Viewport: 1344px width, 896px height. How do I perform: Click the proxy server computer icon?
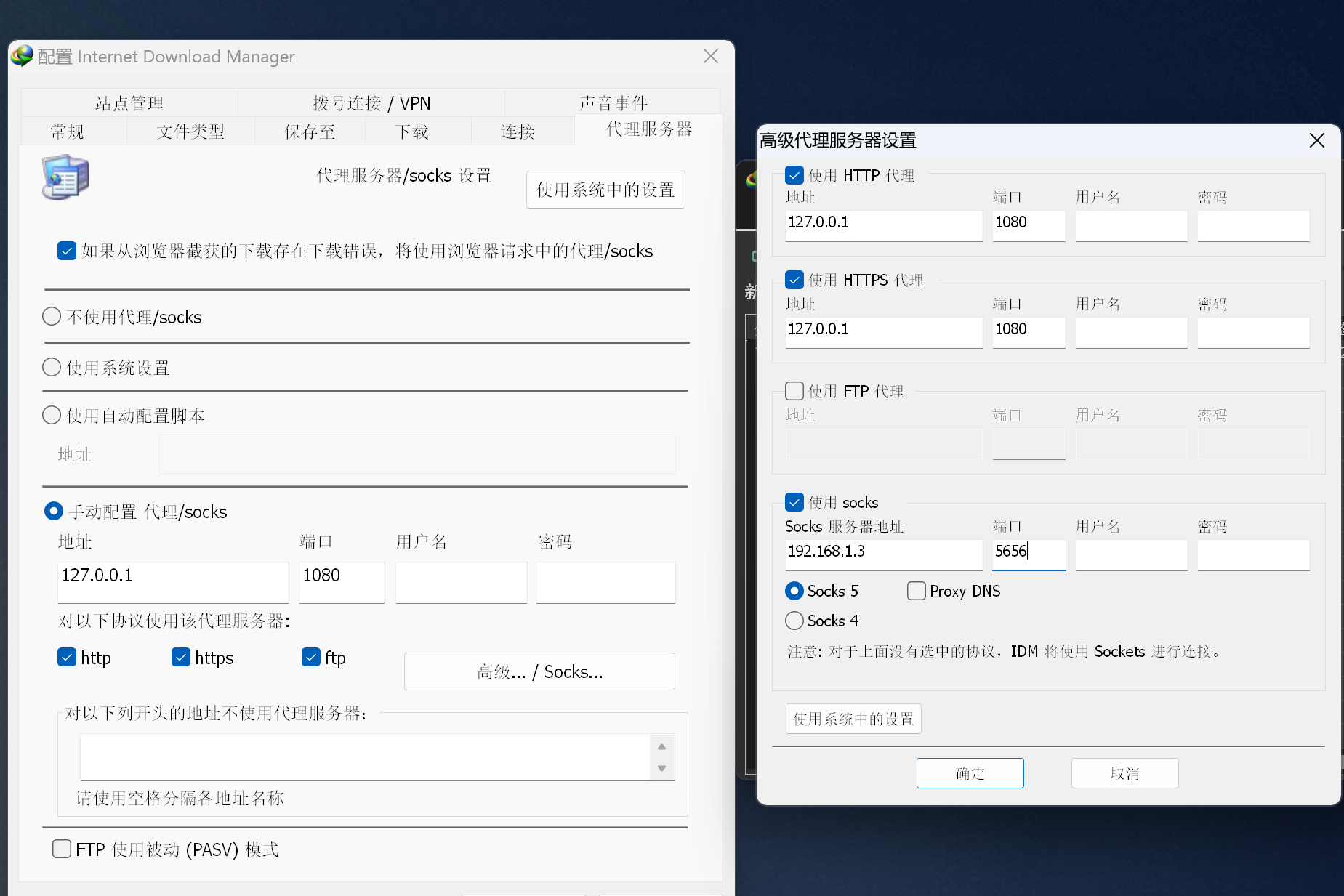pos(65,177)
